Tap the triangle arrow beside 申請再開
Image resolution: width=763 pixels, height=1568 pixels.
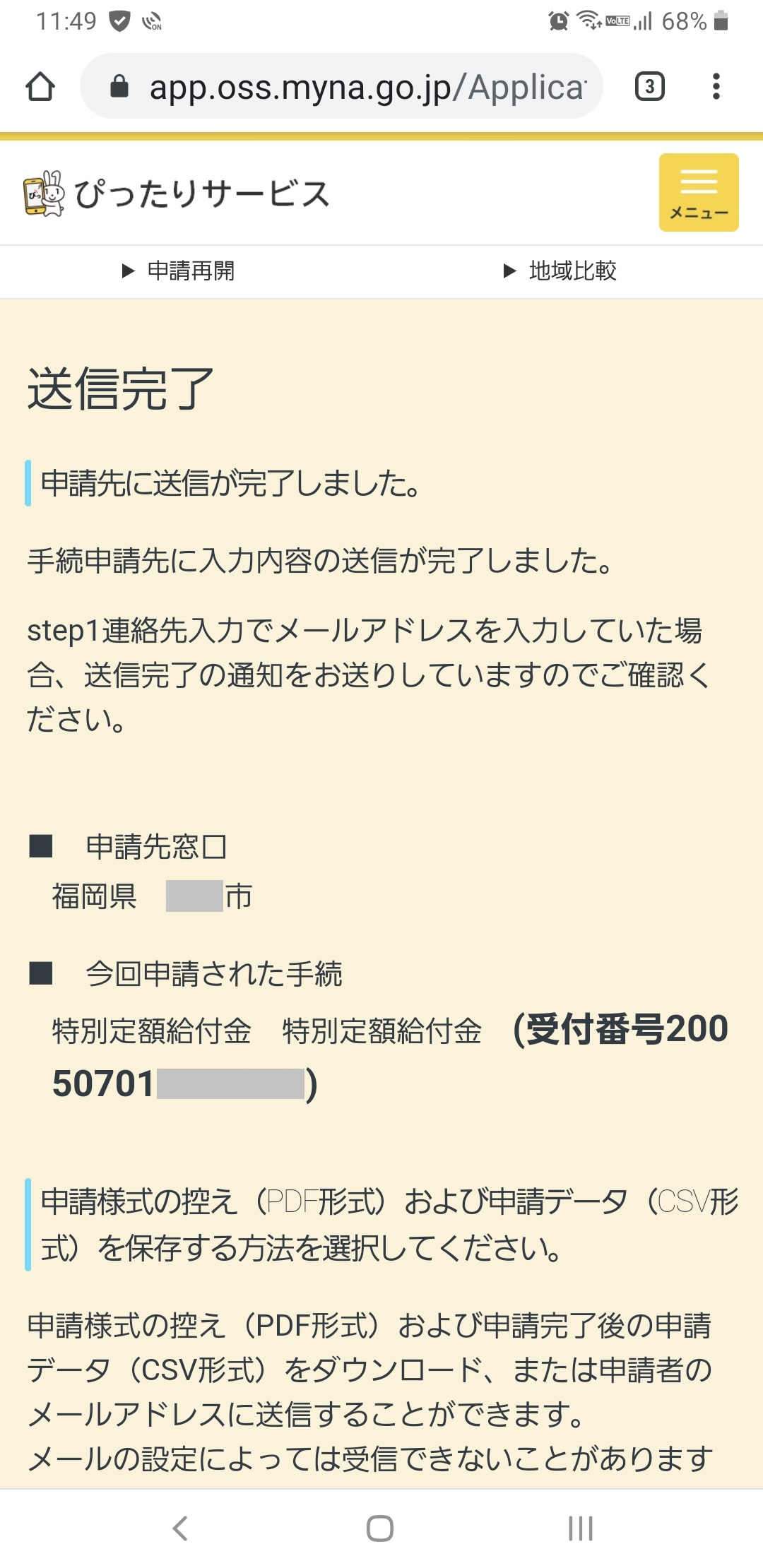pos(128,271)
